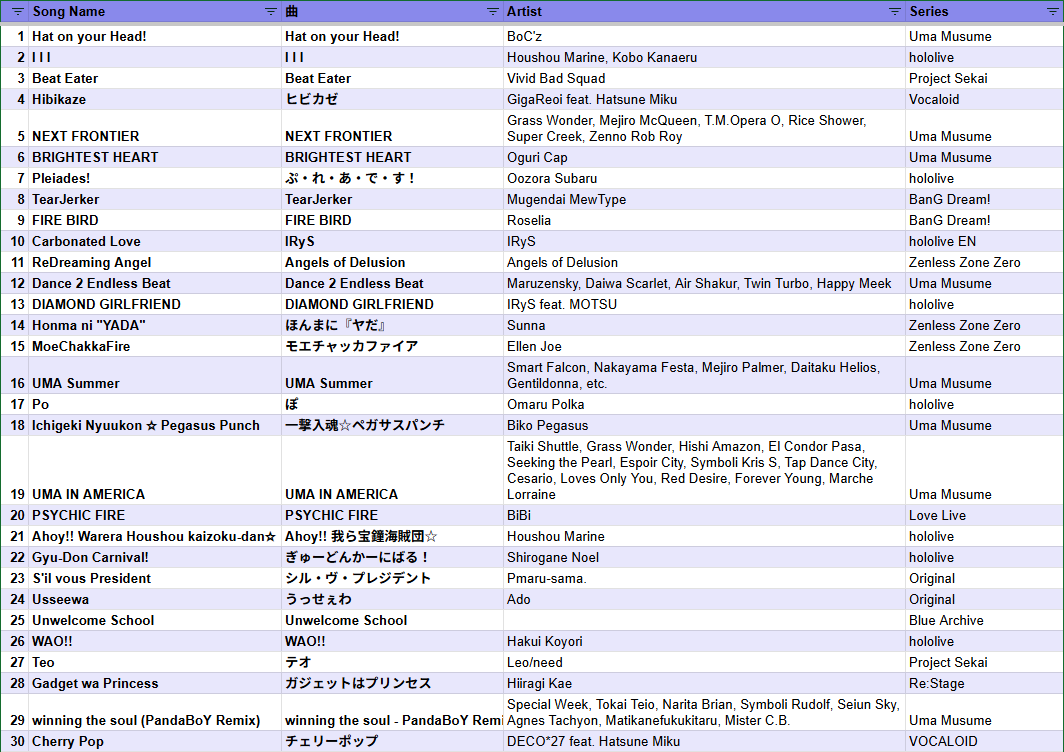Select the Hiiragi Kae cell
Image resolution: width=1064 pixels, height=752 pixels.
point(704,684)
